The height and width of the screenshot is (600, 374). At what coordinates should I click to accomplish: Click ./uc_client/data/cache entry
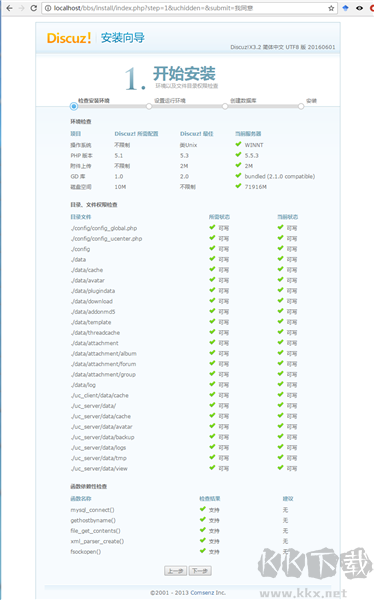(100, 395)
